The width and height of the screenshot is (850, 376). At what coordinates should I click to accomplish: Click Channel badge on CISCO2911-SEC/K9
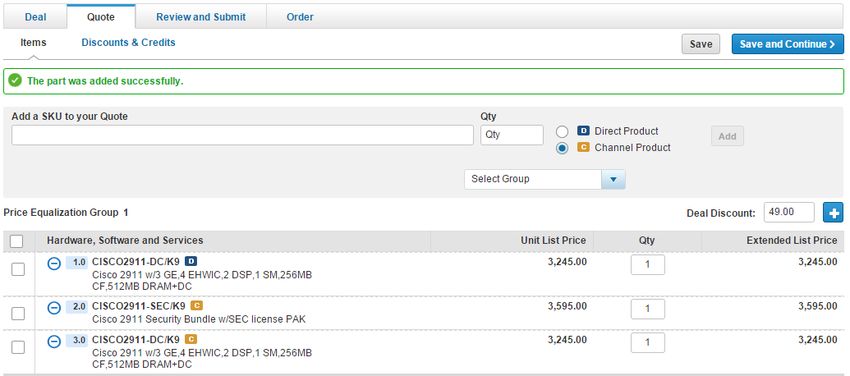click(x=197, y=306)
